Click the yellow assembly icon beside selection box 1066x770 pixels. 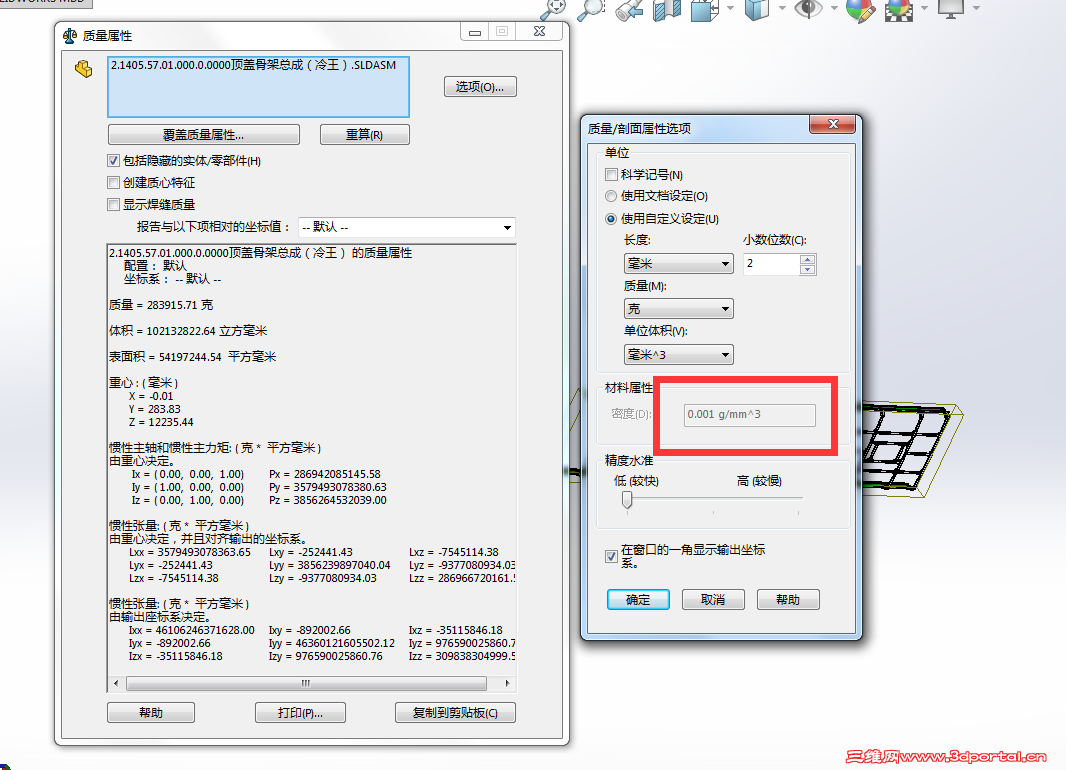coord(84,69)
